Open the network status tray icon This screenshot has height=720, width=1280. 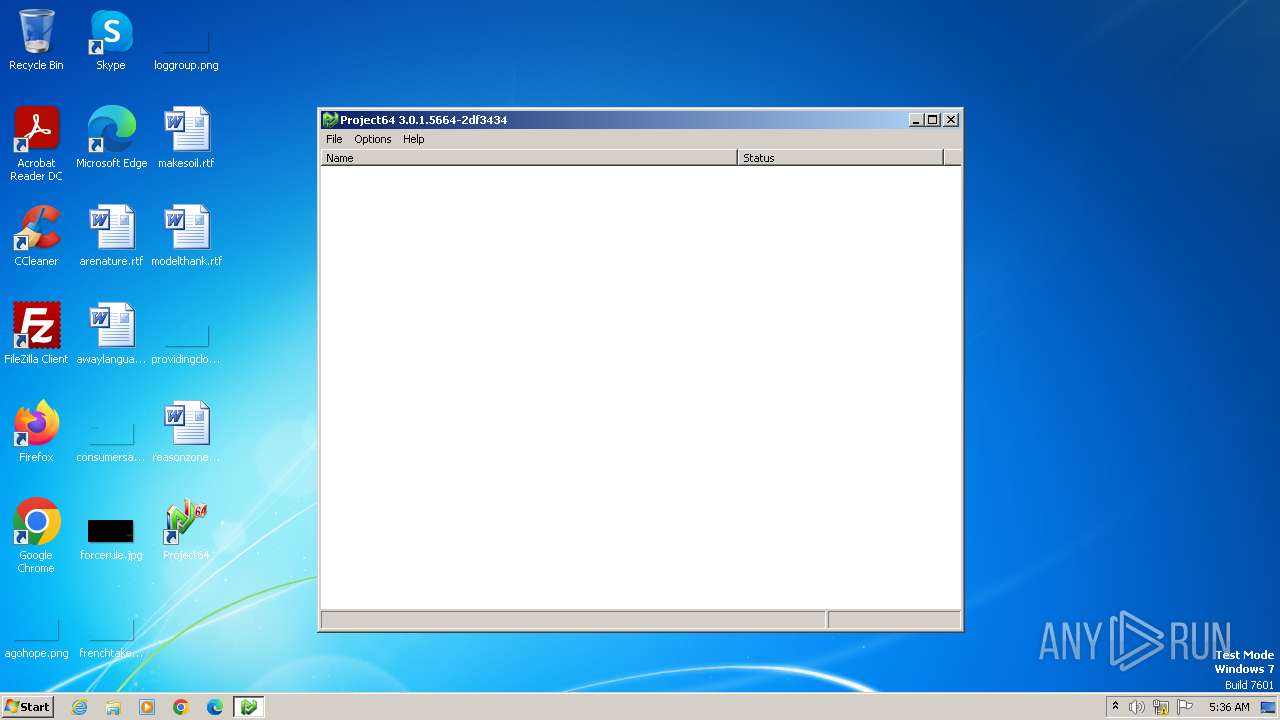pos(1161,707)
